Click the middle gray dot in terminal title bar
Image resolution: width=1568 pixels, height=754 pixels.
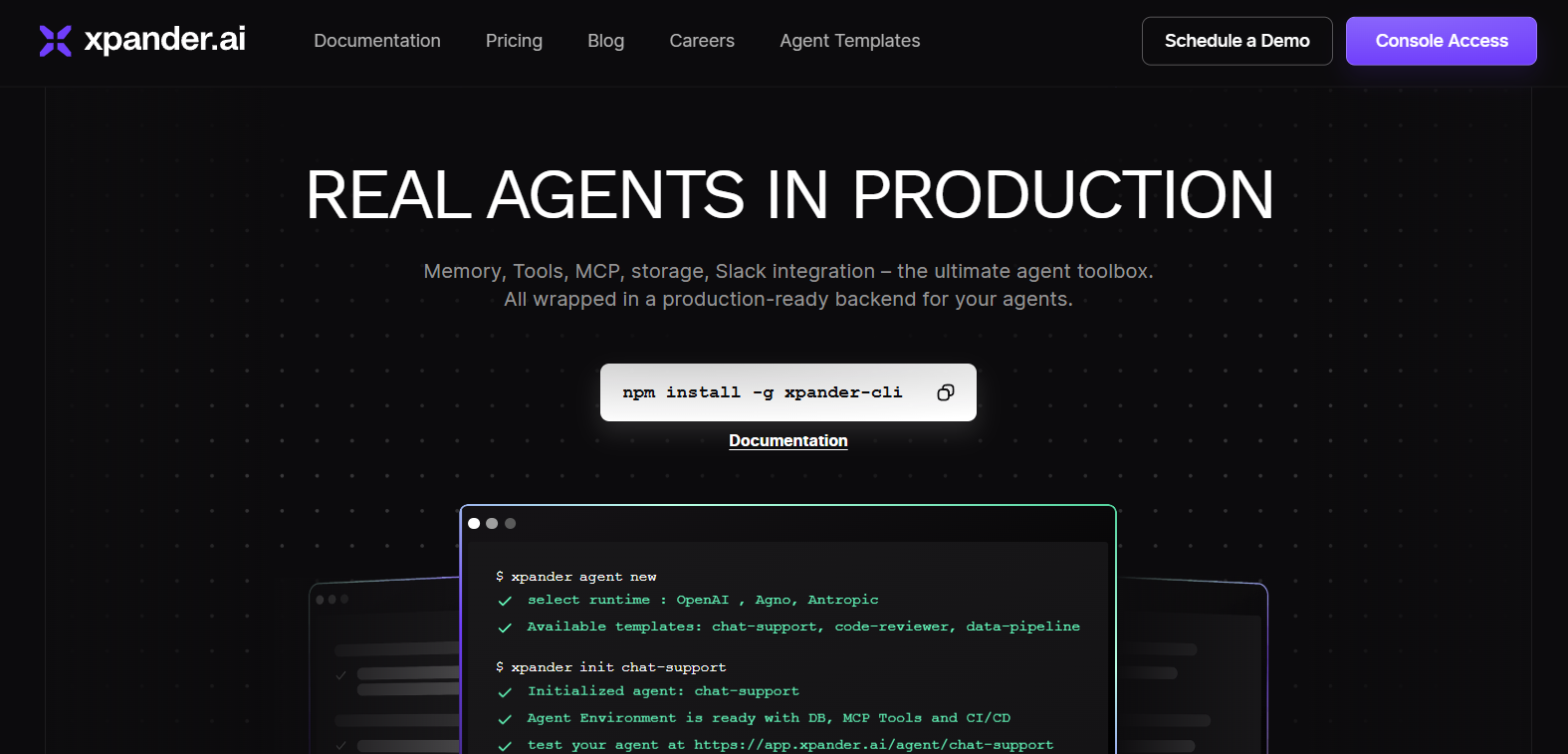(x=492, y=524)
